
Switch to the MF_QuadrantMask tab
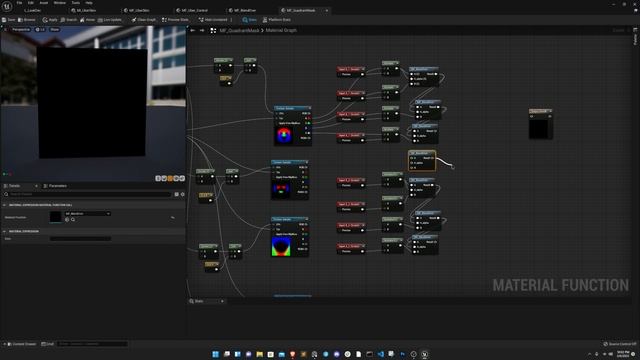[301, 10]
